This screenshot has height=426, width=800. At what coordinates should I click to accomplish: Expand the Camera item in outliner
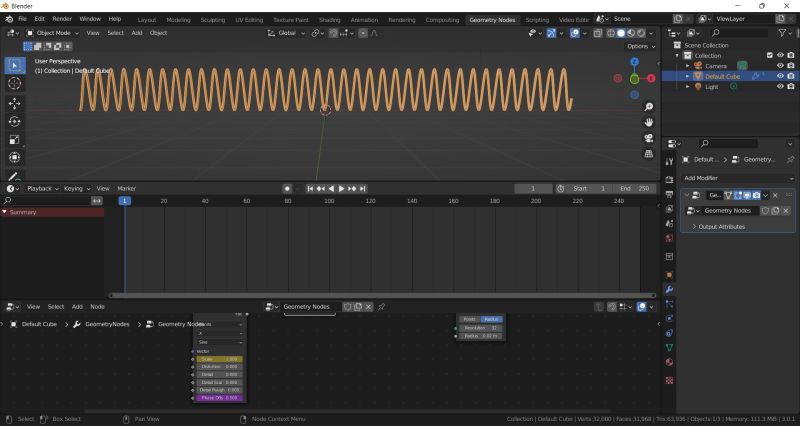(x=687, y=66)
